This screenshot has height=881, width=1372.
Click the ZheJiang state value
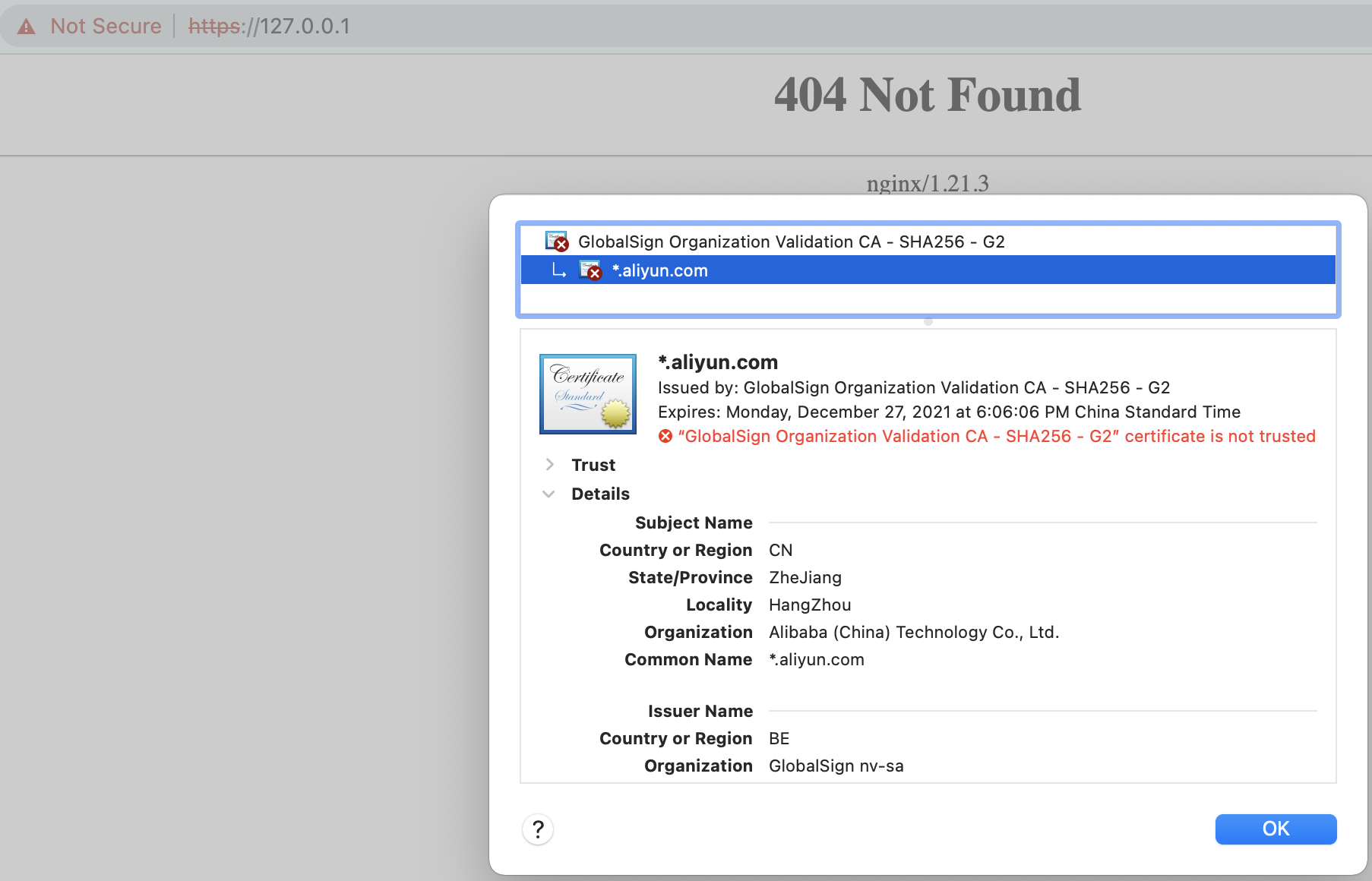(x=805, y=577)
